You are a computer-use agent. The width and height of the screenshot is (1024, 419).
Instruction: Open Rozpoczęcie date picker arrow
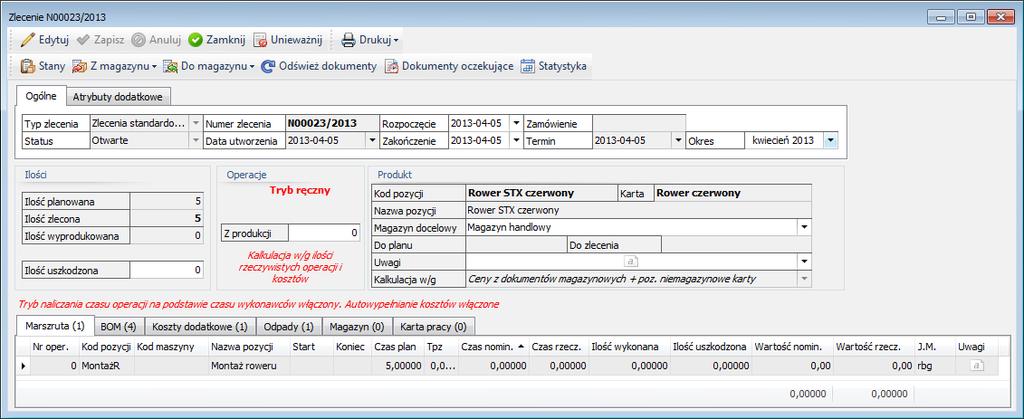pyautogui.click(x=516, y=123)
